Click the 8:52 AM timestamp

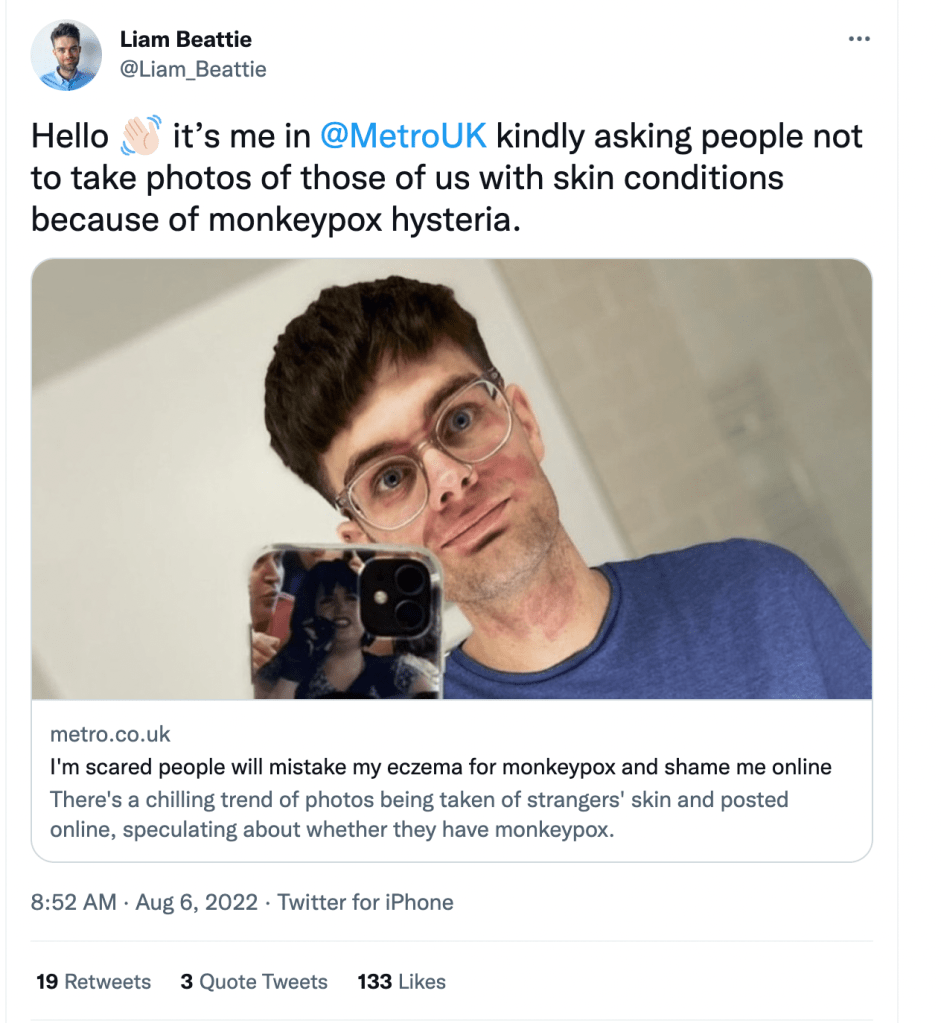coord(74,902)
